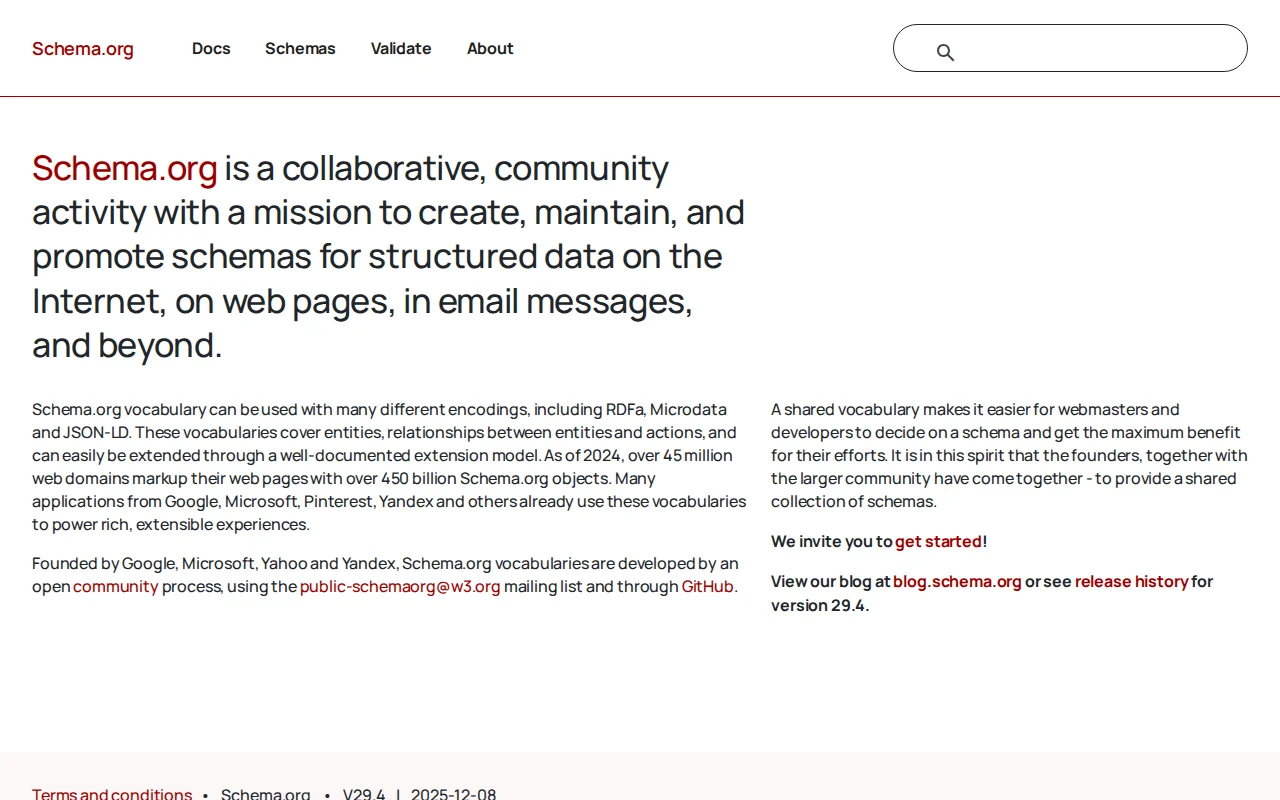Click the Schema.org text in the footer
The width and height of the screenshot is (1280, 800).
tap(266, 793)
